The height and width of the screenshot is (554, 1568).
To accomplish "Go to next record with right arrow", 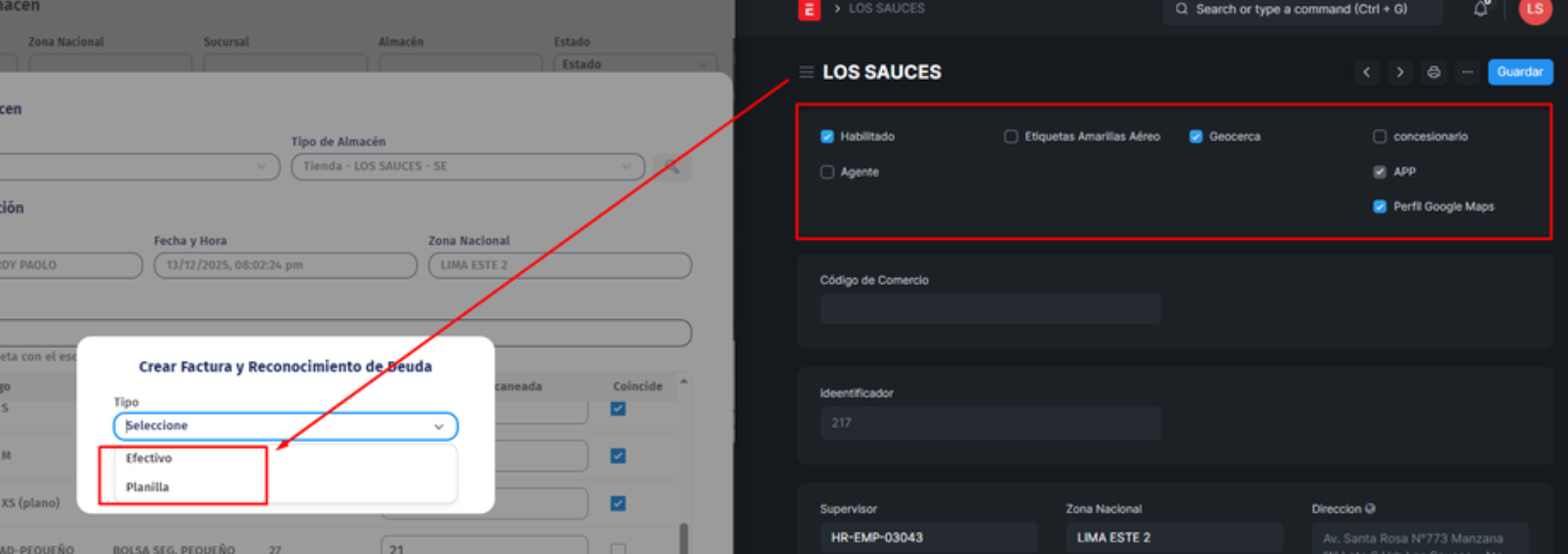I will (1399, 72).
